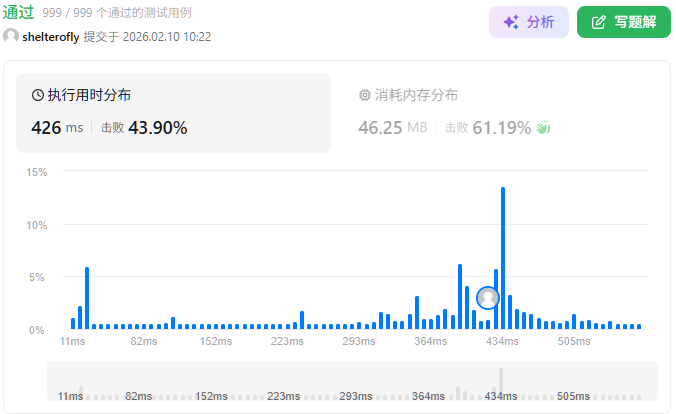Click the tallest bar in the histogram

tap(502, 258)
